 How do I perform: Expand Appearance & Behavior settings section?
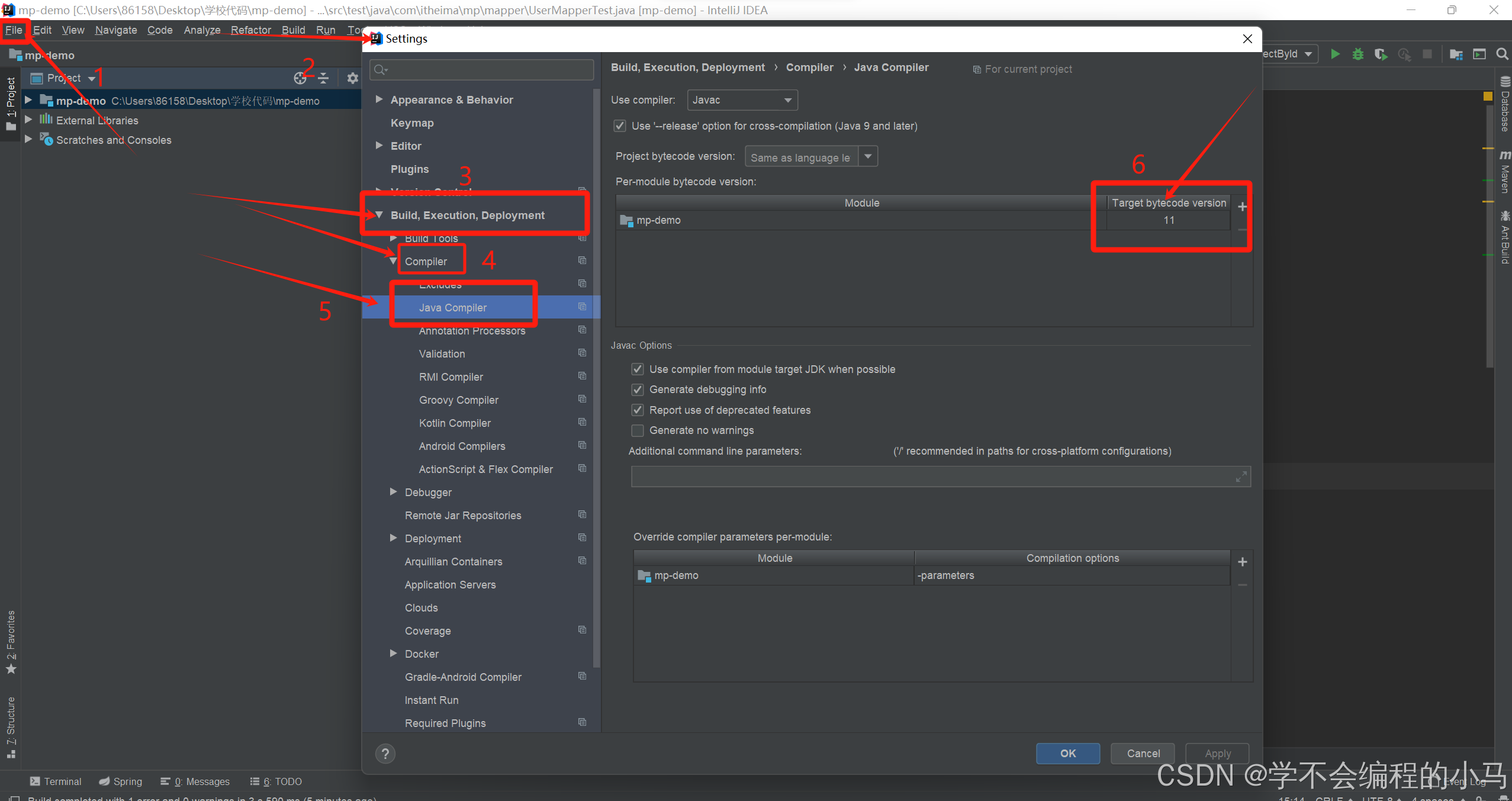click(x=379, y=99)
